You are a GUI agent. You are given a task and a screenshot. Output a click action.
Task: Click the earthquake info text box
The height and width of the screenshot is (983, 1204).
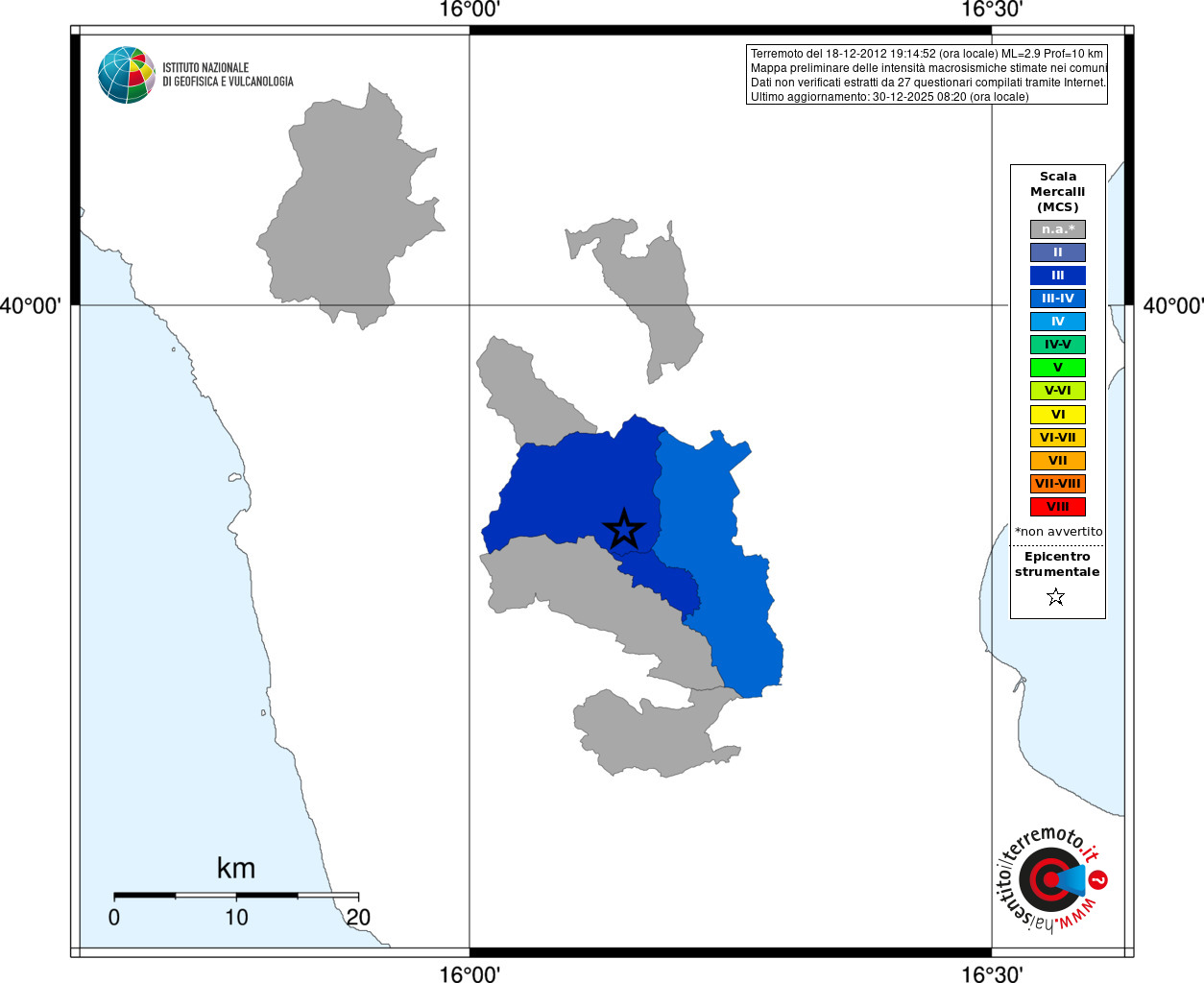click(x=927, y=75)
